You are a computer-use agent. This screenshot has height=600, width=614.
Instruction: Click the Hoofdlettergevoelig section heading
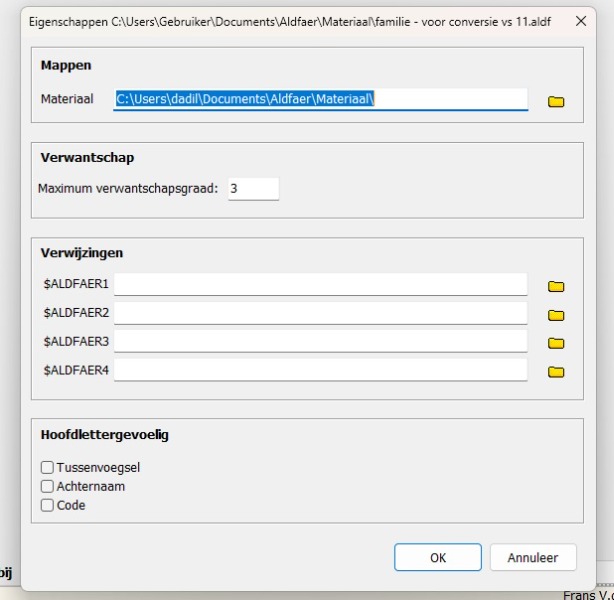click(x=104, y=435)
